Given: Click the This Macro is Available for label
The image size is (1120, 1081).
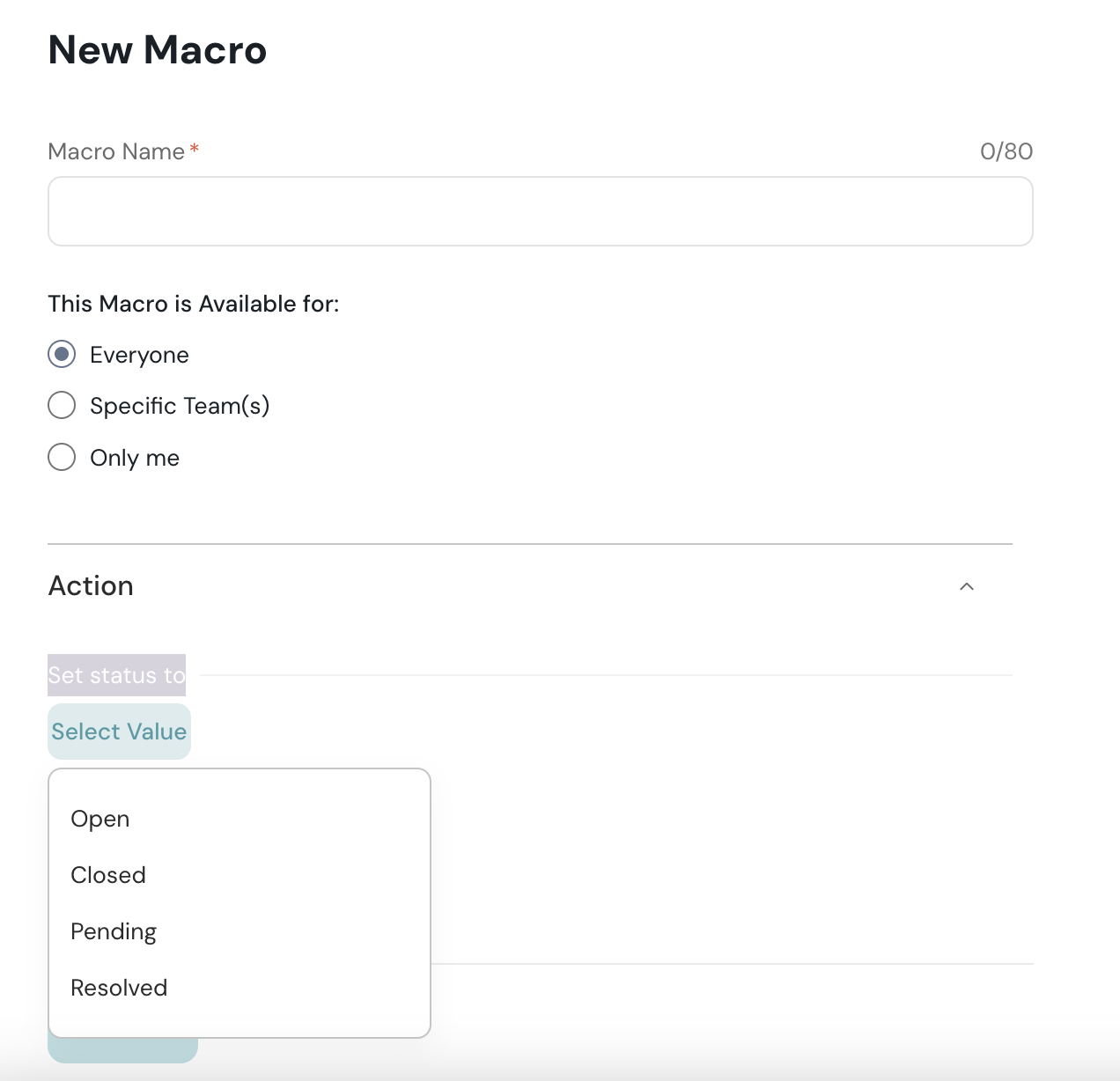Looking at the screenshot, I should click(194, 304).
